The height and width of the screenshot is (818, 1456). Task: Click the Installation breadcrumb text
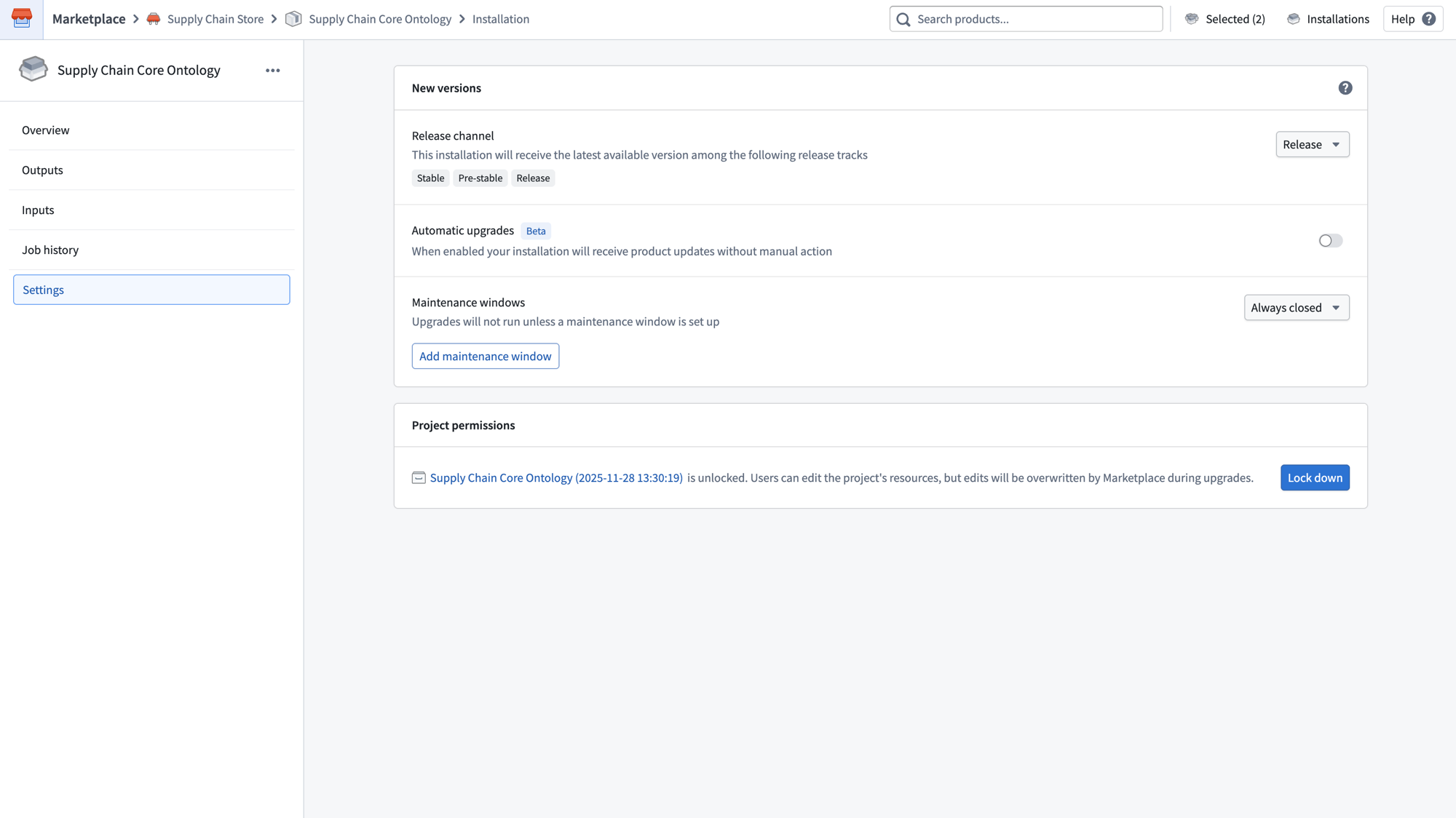(501, 19)
